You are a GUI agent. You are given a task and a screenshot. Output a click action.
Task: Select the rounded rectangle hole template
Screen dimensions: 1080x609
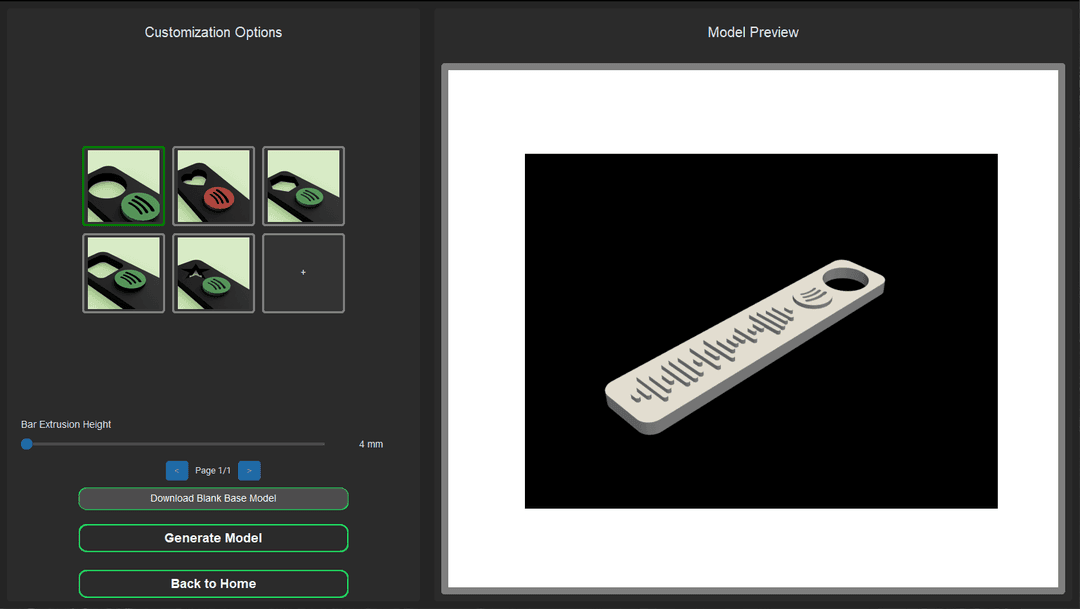click(123, 272)
